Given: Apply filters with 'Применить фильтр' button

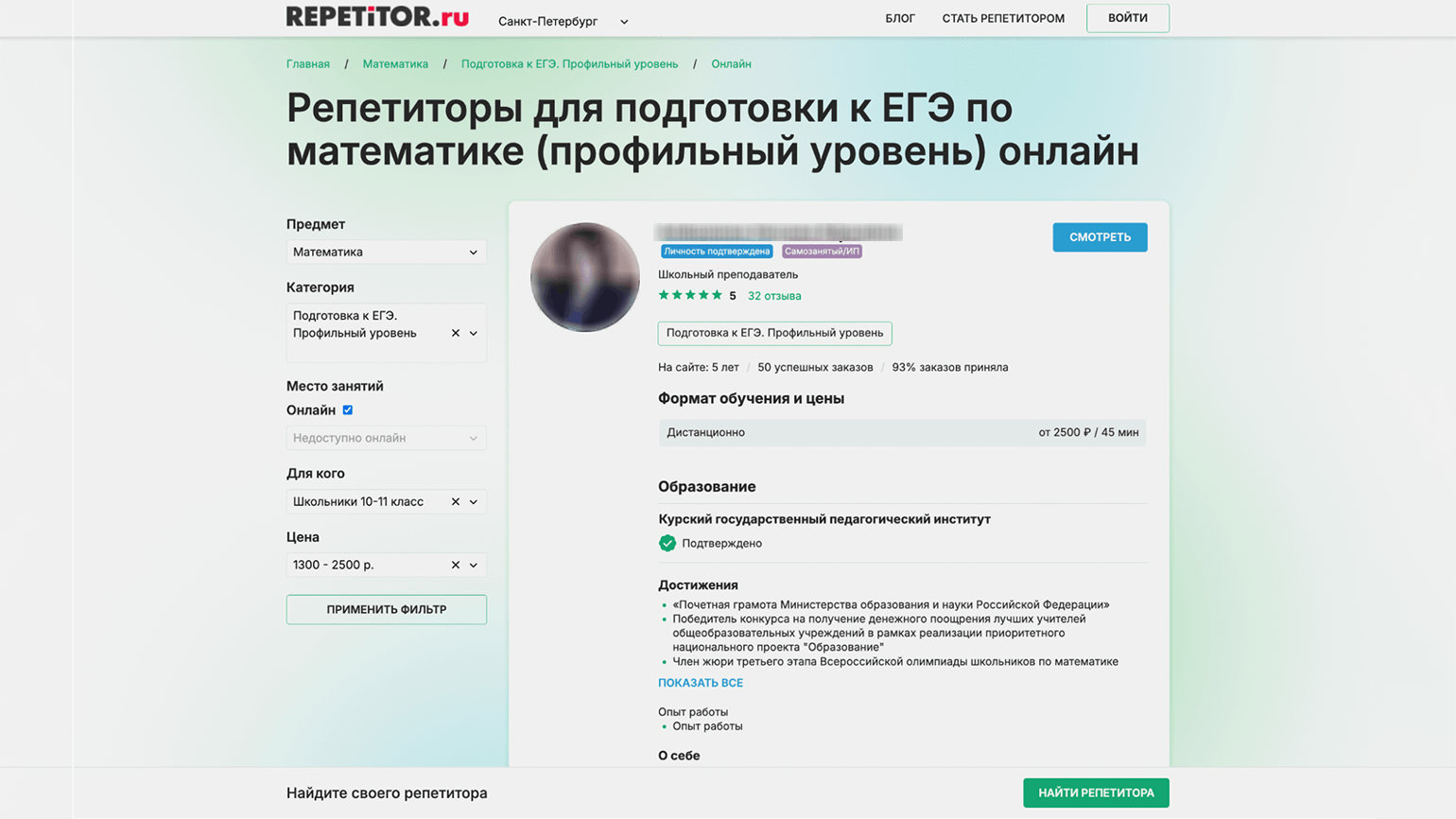Looking at the screenshot, I should tap(386, 610).
